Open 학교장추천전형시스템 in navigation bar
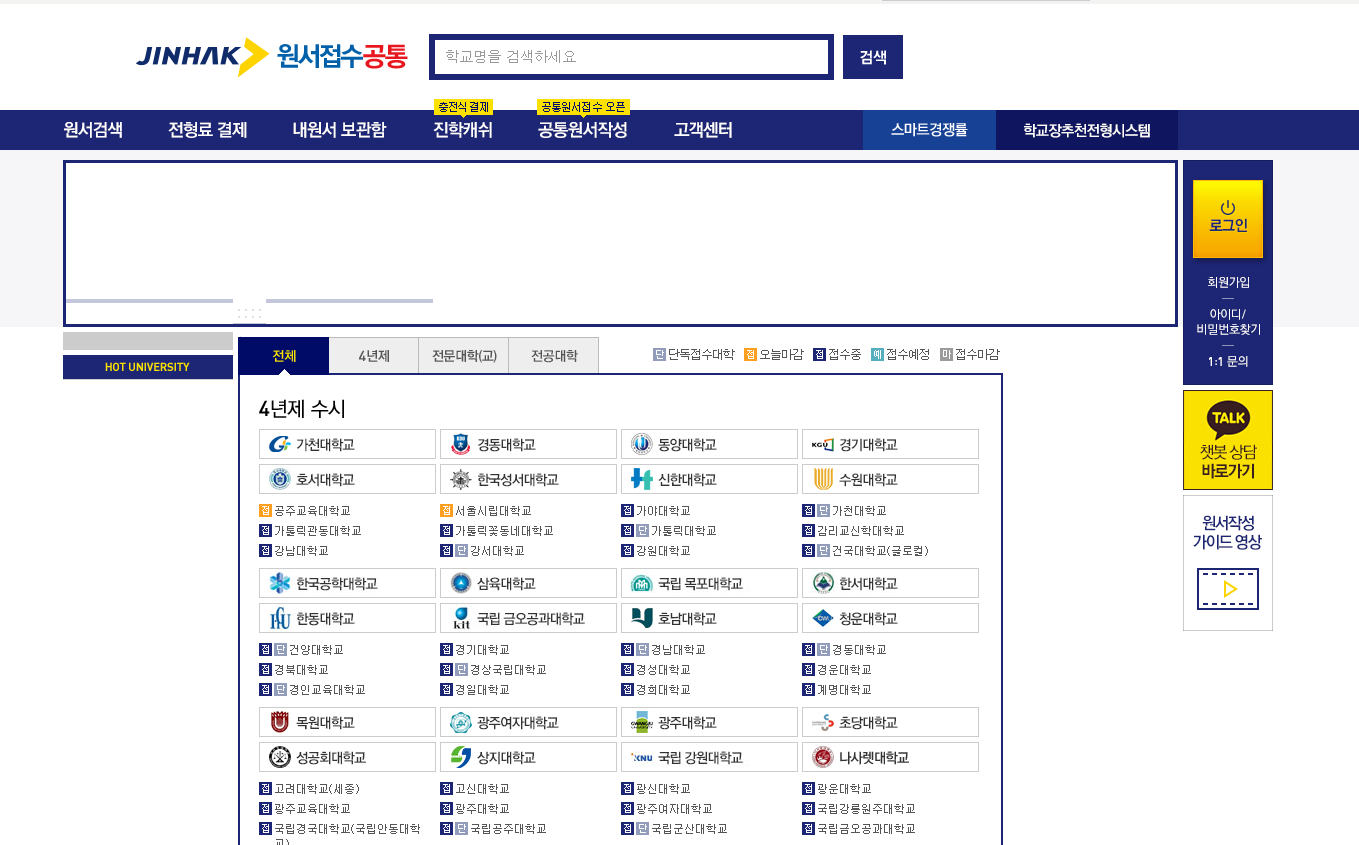 (x=1087, y=130)
